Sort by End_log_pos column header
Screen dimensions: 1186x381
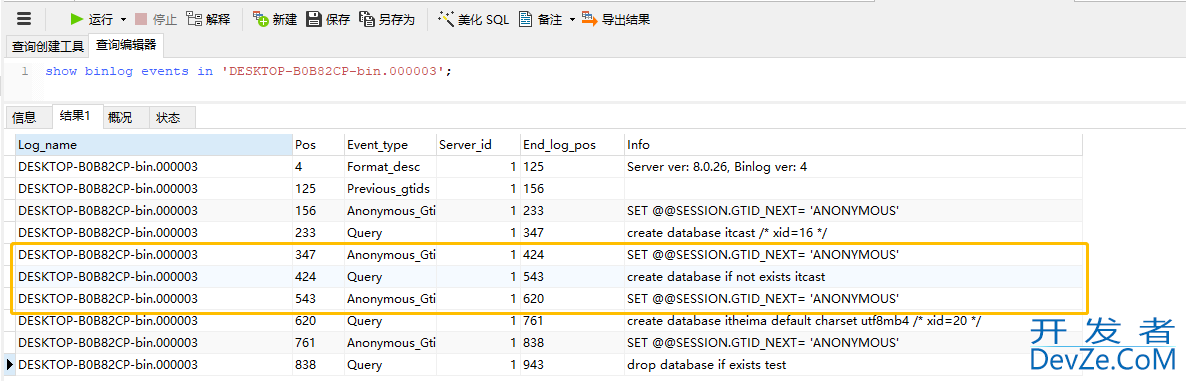(572, 145)
